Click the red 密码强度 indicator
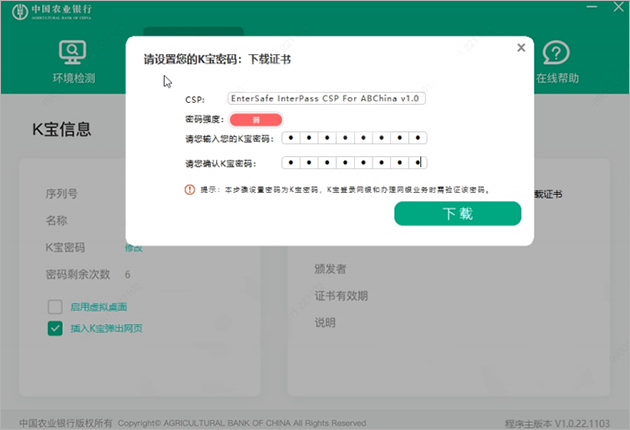 point(255,119)
